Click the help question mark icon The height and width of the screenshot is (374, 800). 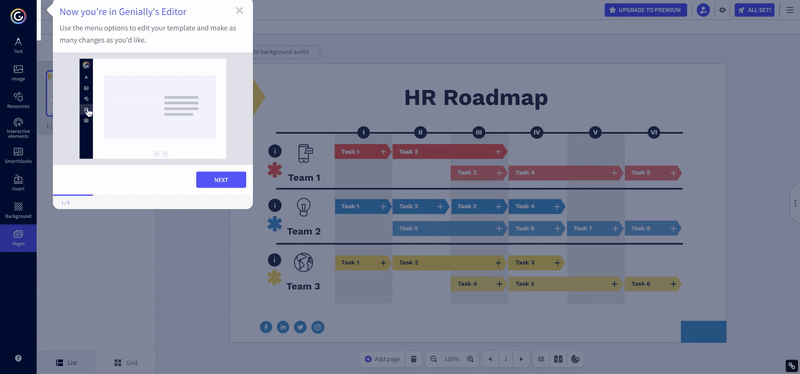tap(18, 358)
